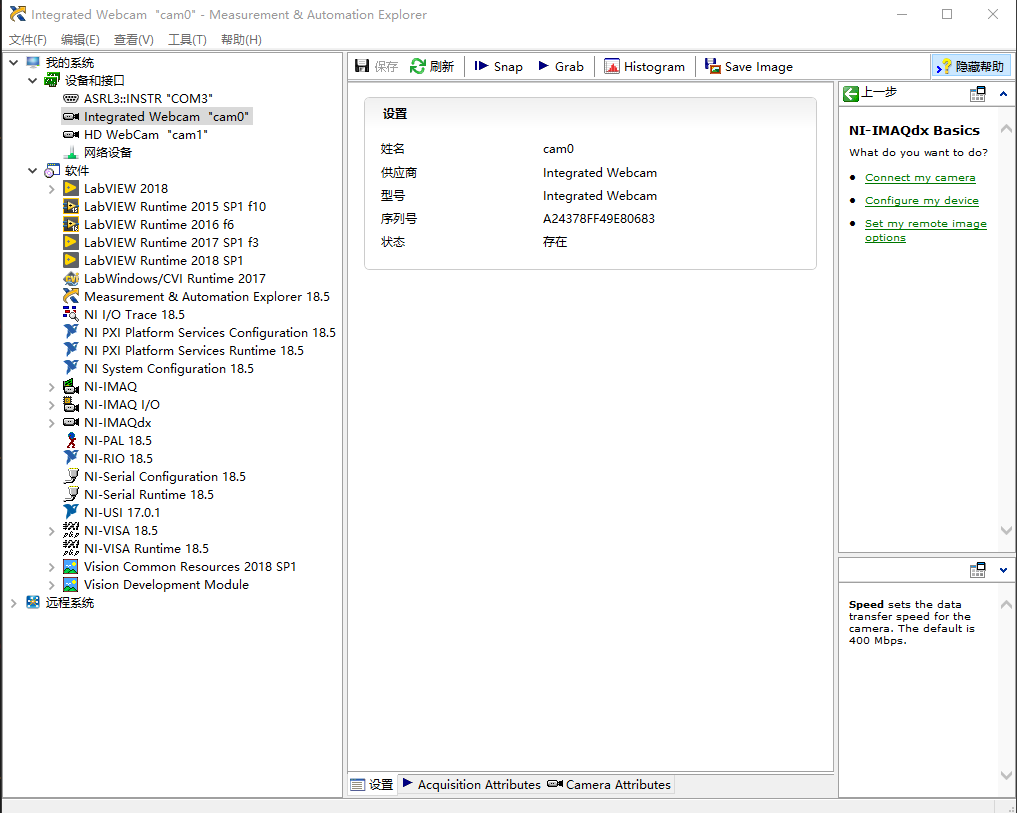1017x813 pixels.
Task: Click the upper help pane scroll-down arrow
Action: pos(1006,530)
